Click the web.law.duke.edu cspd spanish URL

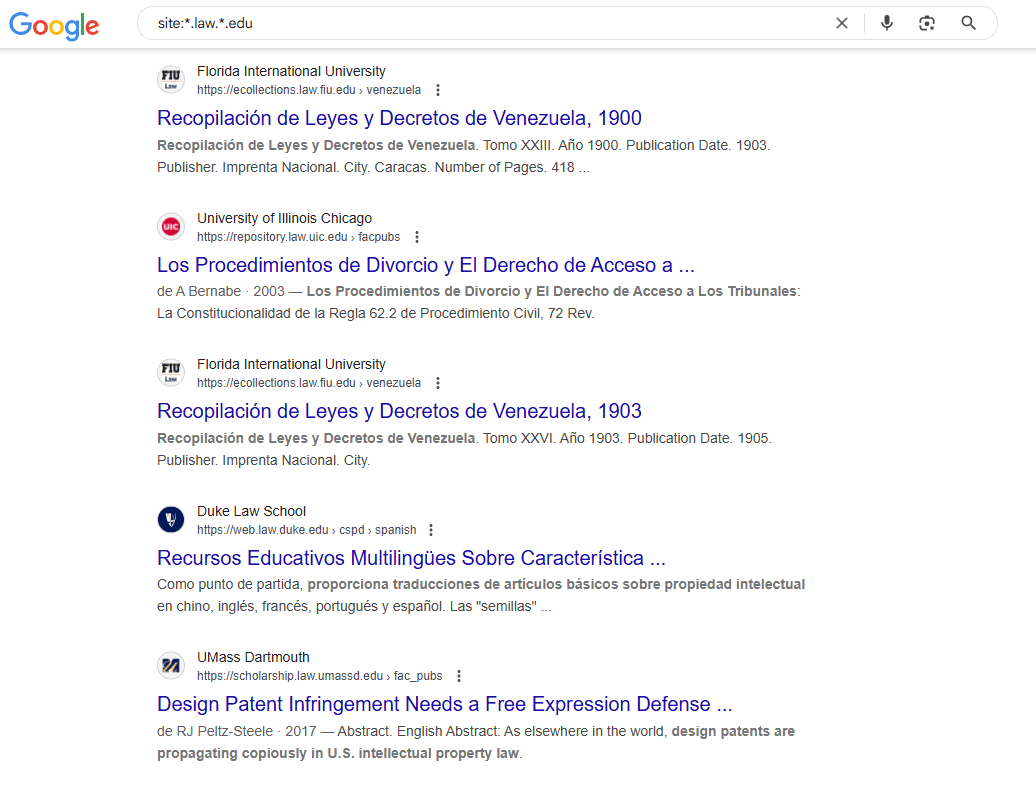307,530
